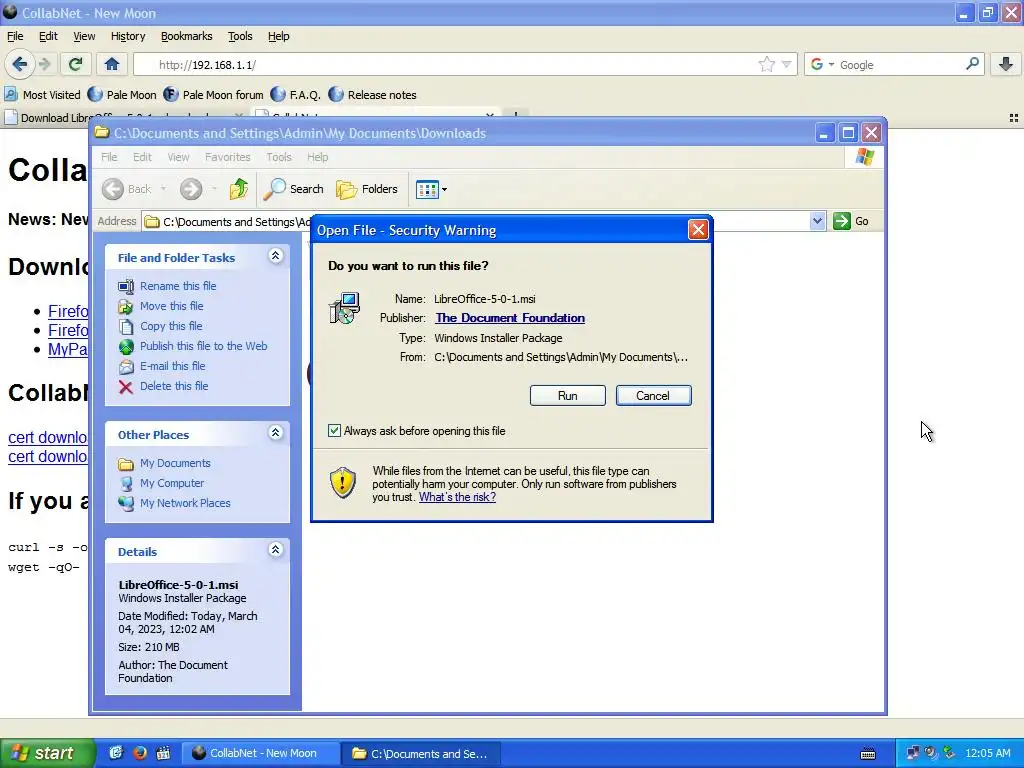Open the URL history dropdown arrow
The width and height of the screenshot is (1024, 768).
point(786,64)
